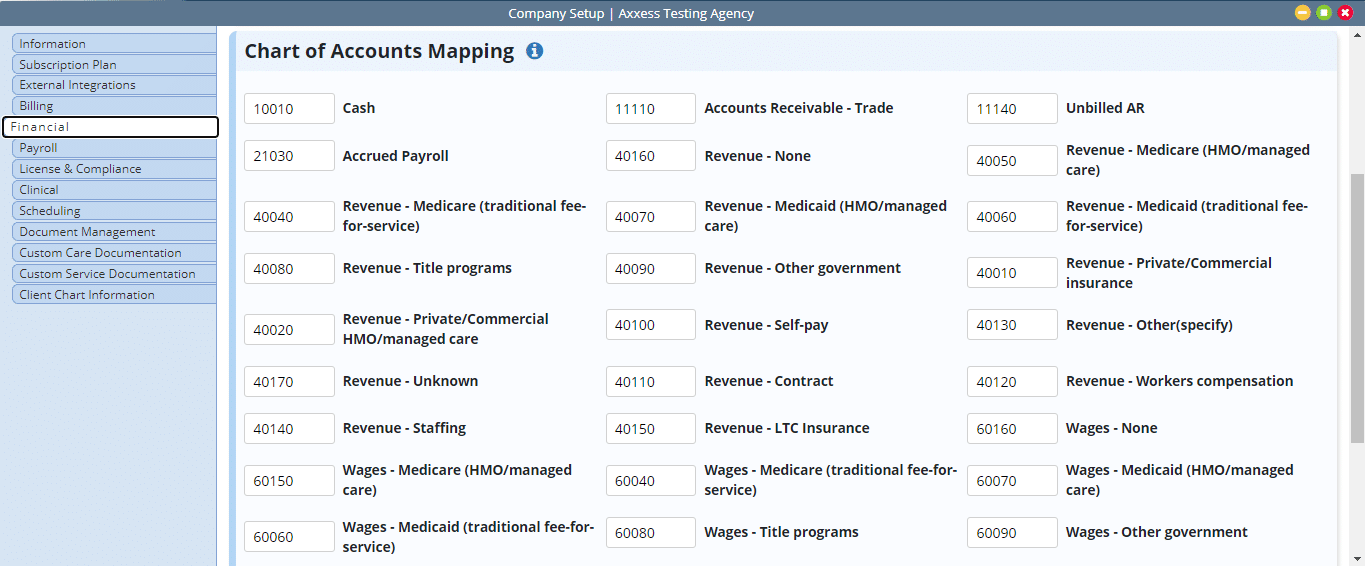The height and width of the screenshot is (566, 1365).
Task: Select the Client Chart Information tab
Action: (x=114, y=295)
